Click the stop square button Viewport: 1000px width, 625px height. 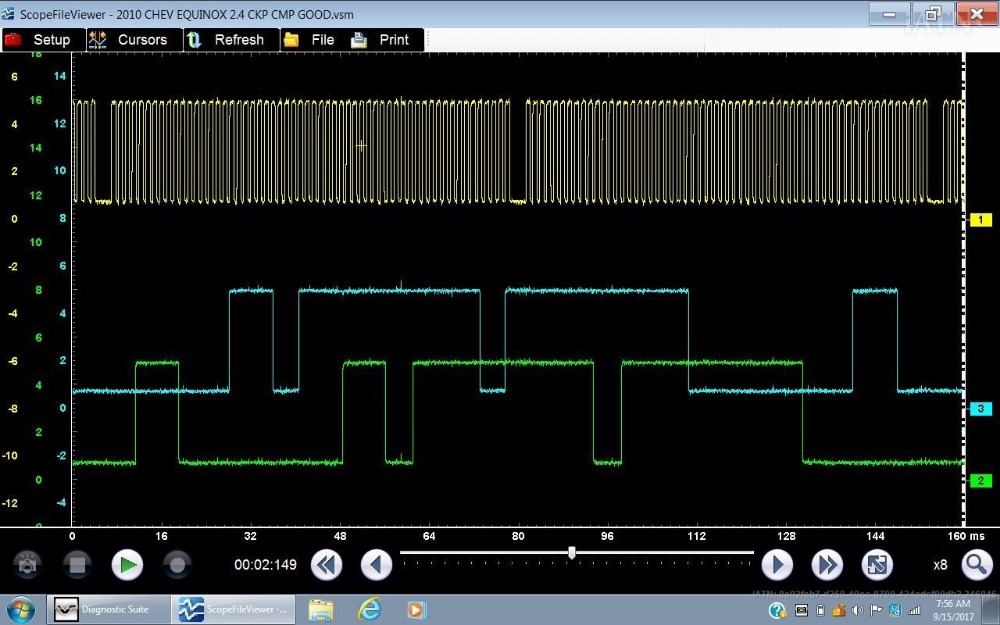pos(77,565)
